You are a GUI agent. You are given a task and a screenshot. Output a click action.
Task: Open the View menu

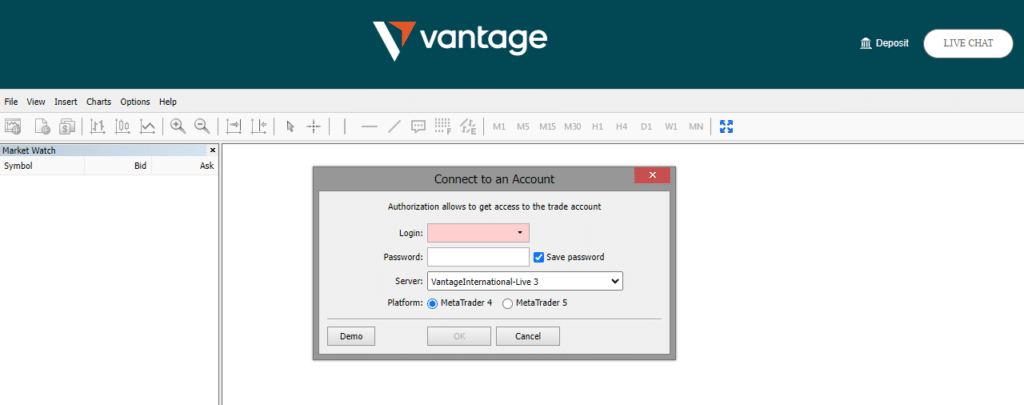[36, 102]
